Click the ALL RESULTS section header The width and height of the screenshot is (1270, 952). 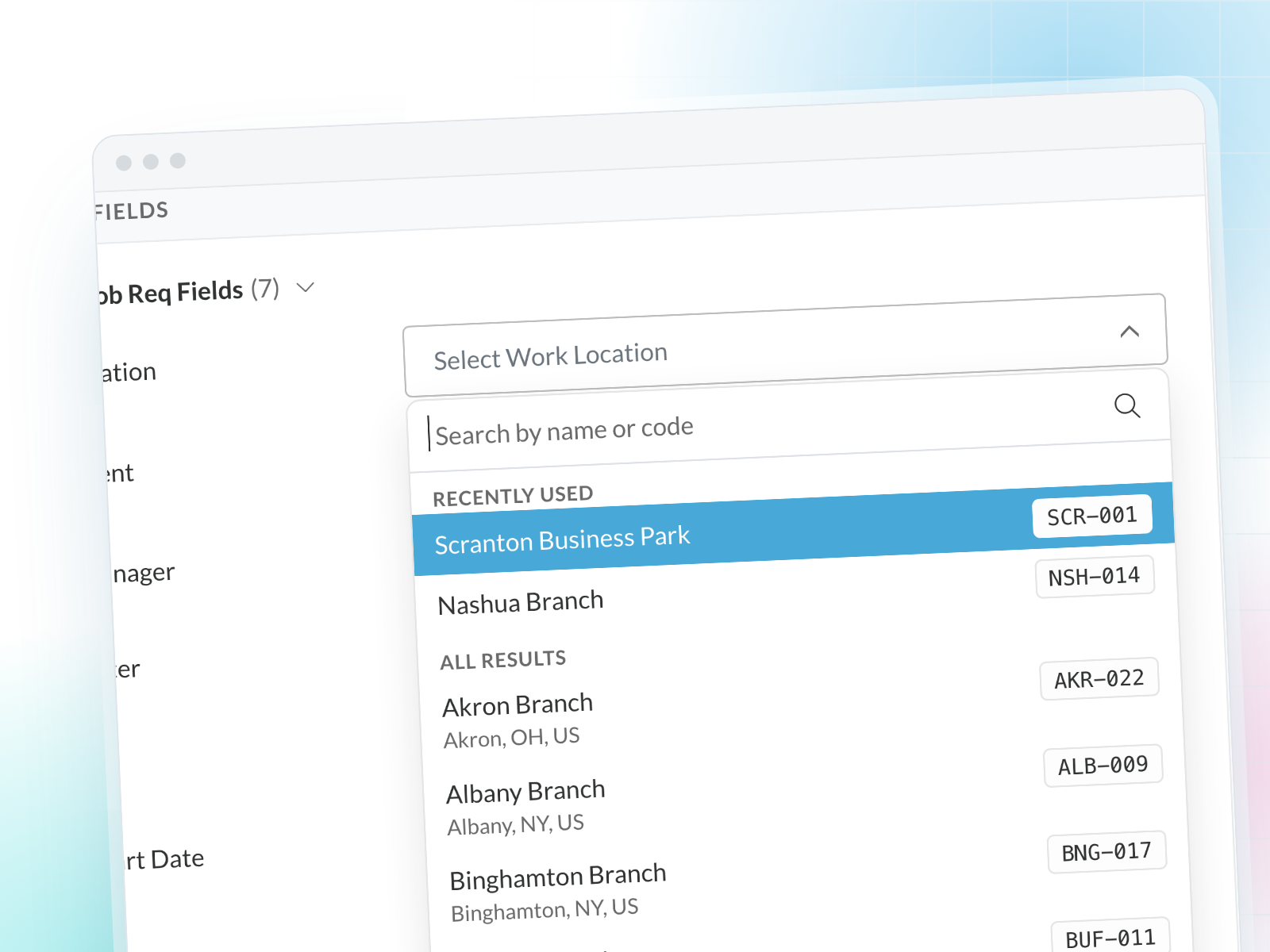(503, 660)
